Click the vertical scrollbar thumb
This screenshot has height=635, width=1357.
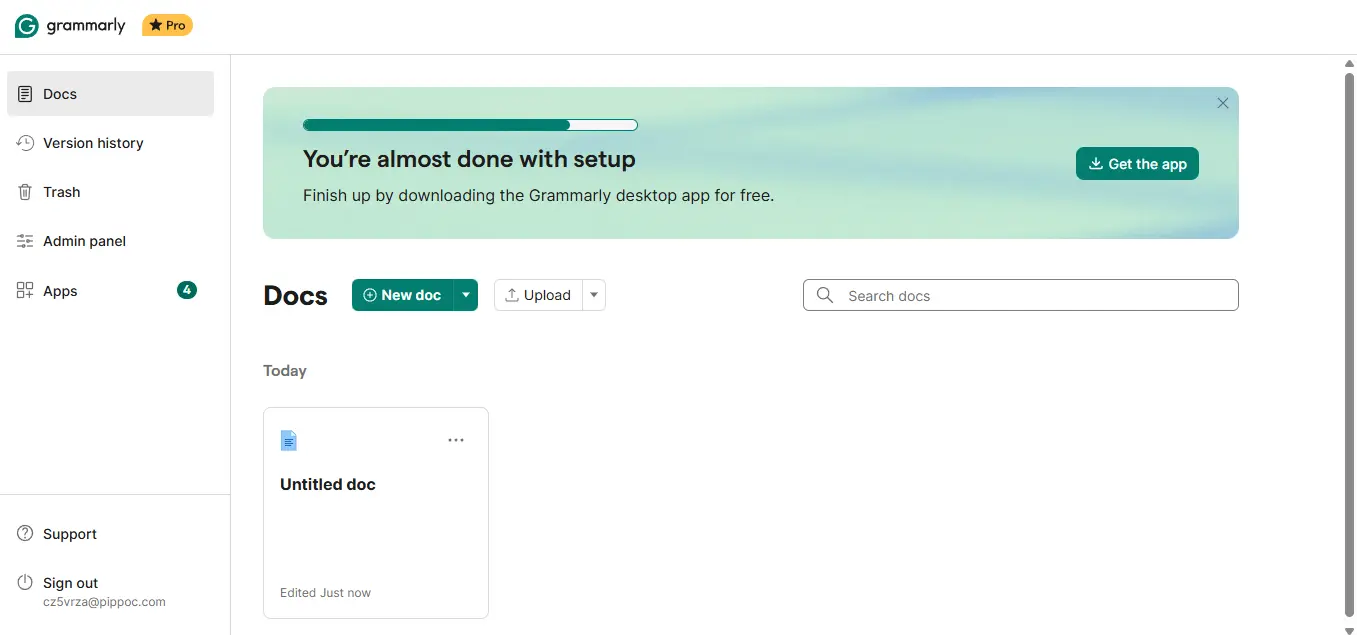coord(1349,344)
